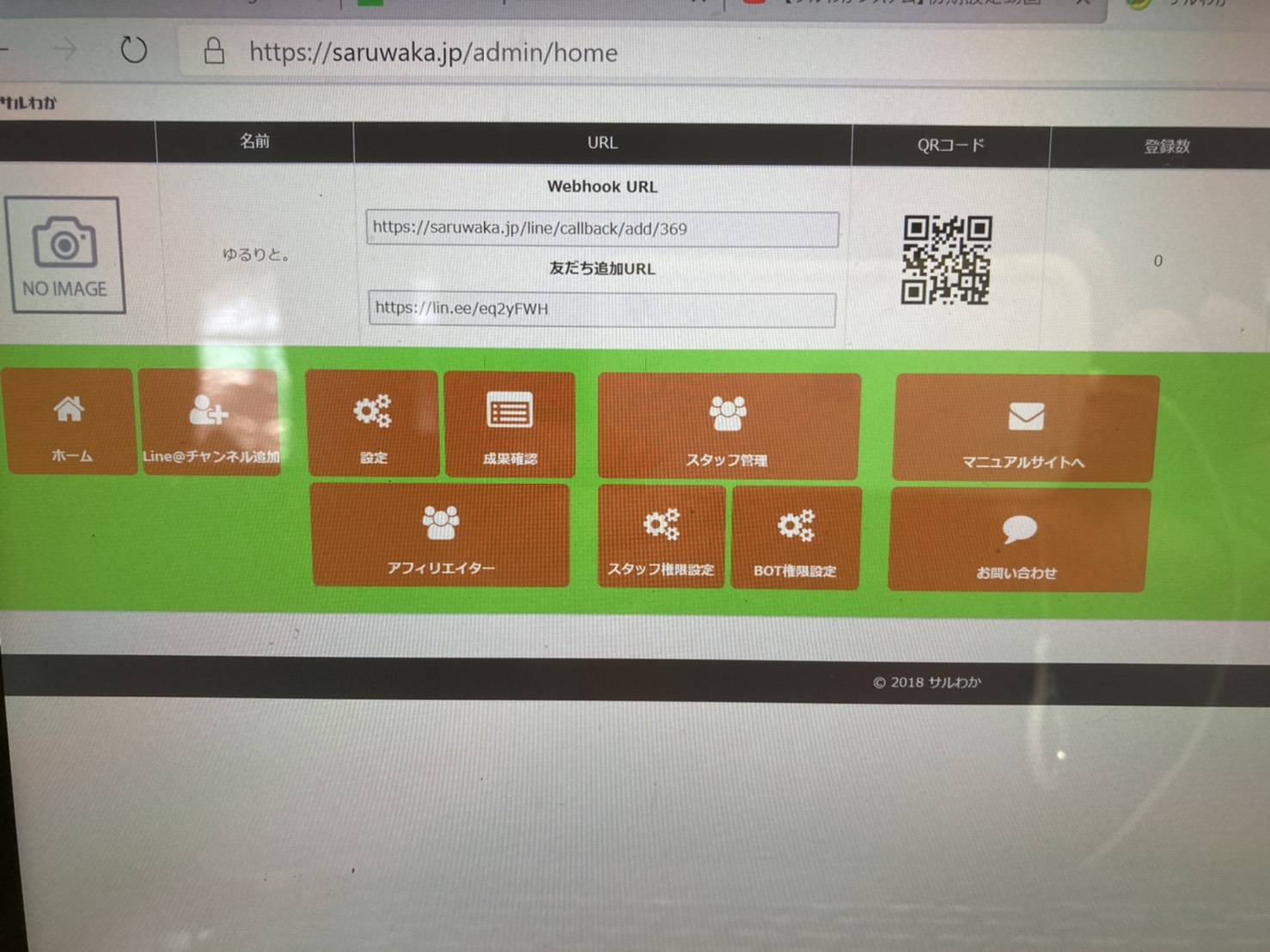Click the browser address bar URL
The width and height of the screenshot is (1270, 952).
(x=433, y=52)
